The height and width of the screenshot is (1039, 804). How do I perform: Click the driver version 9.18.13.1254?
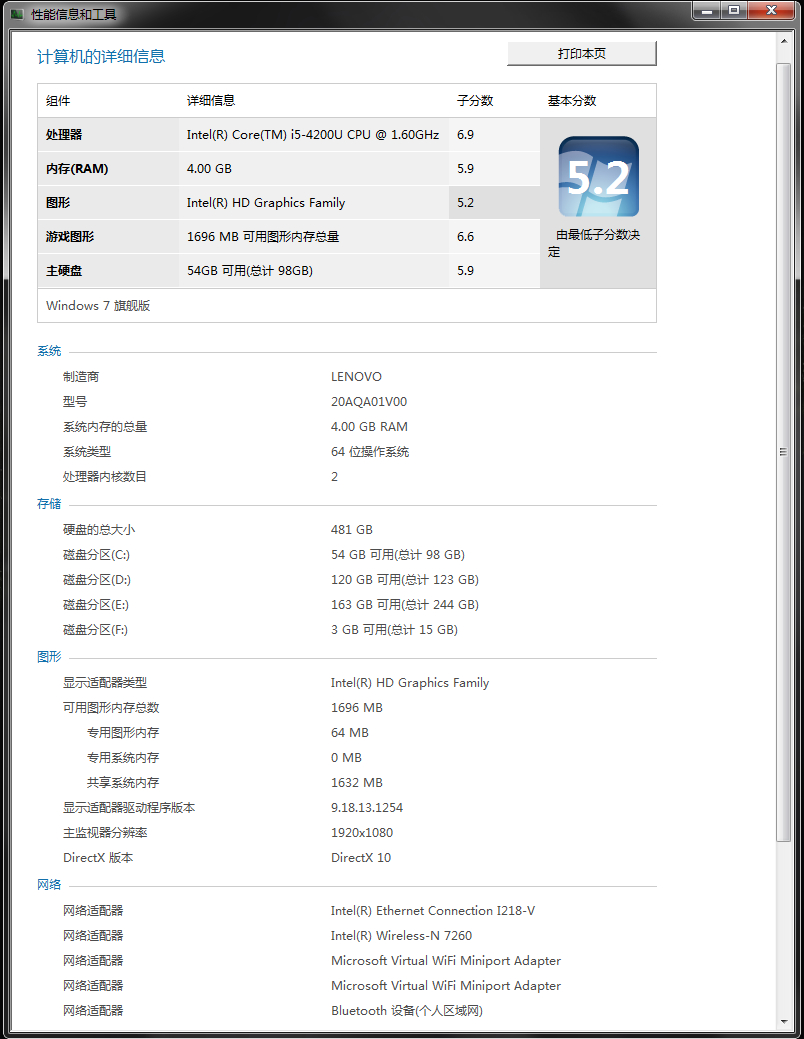[x=367, y=808]
